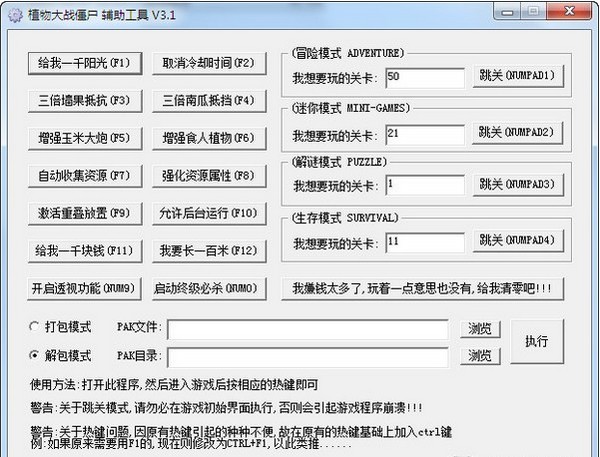This screenshot has height=457, width=600.
Task: Focus the PAK文件 path input
Action: point(307,329)
